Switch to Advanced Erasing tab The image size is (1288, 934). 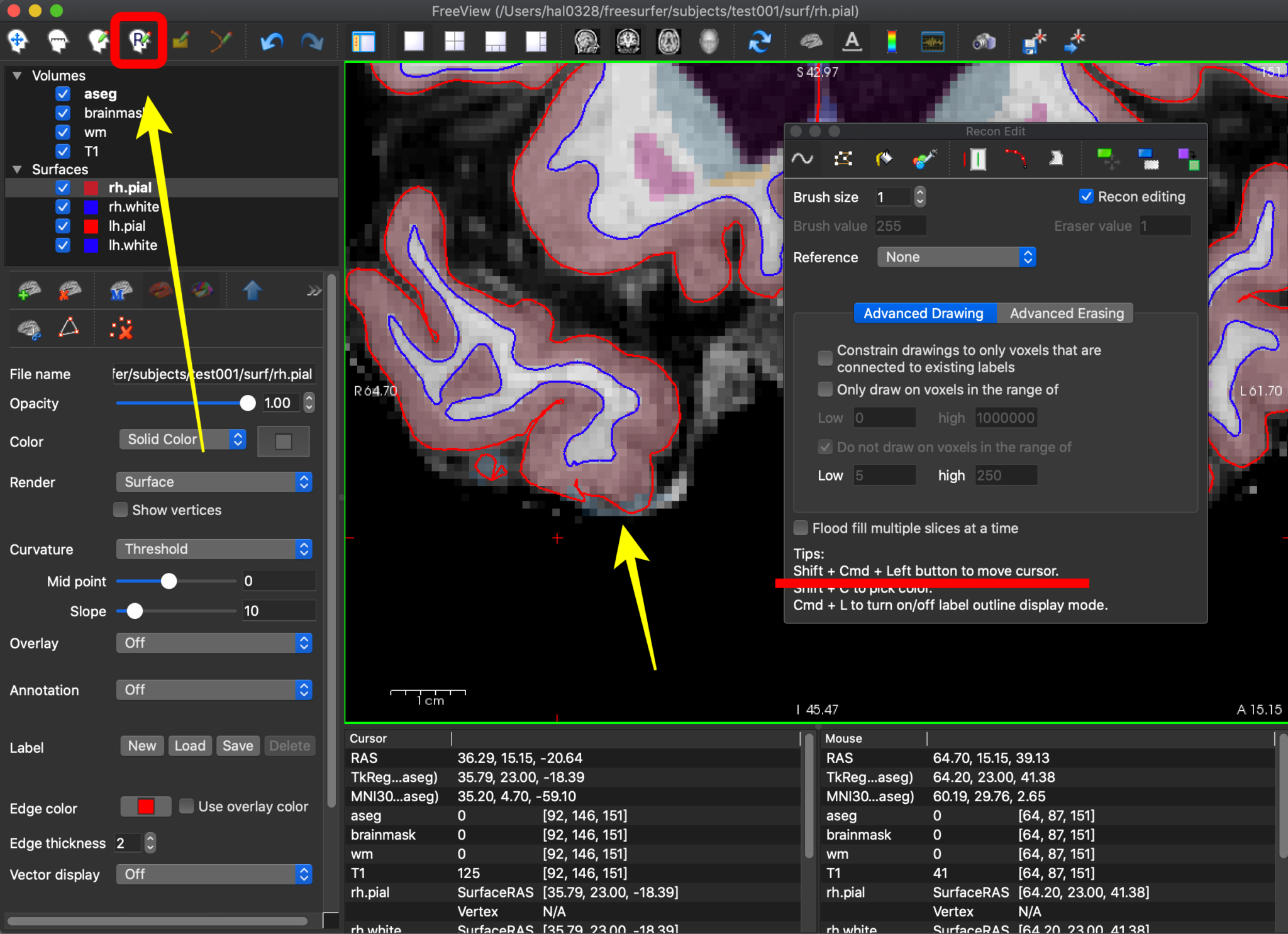pos(1066,313)
